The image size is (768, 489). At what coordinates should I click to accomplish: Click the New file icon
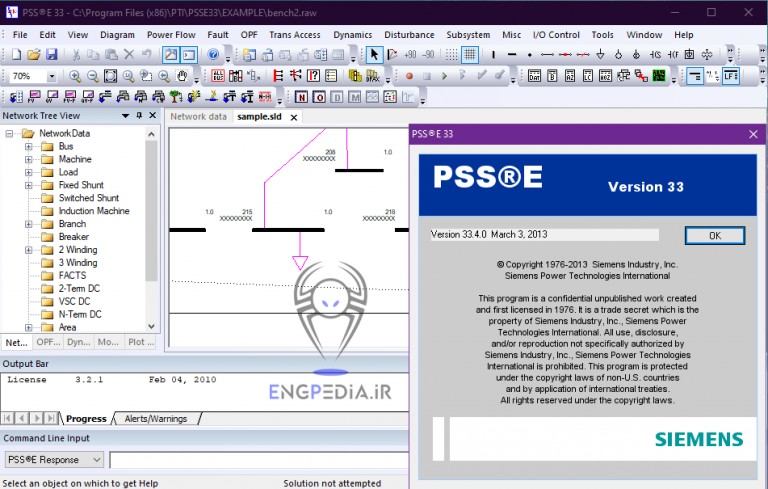pos(16,54)
